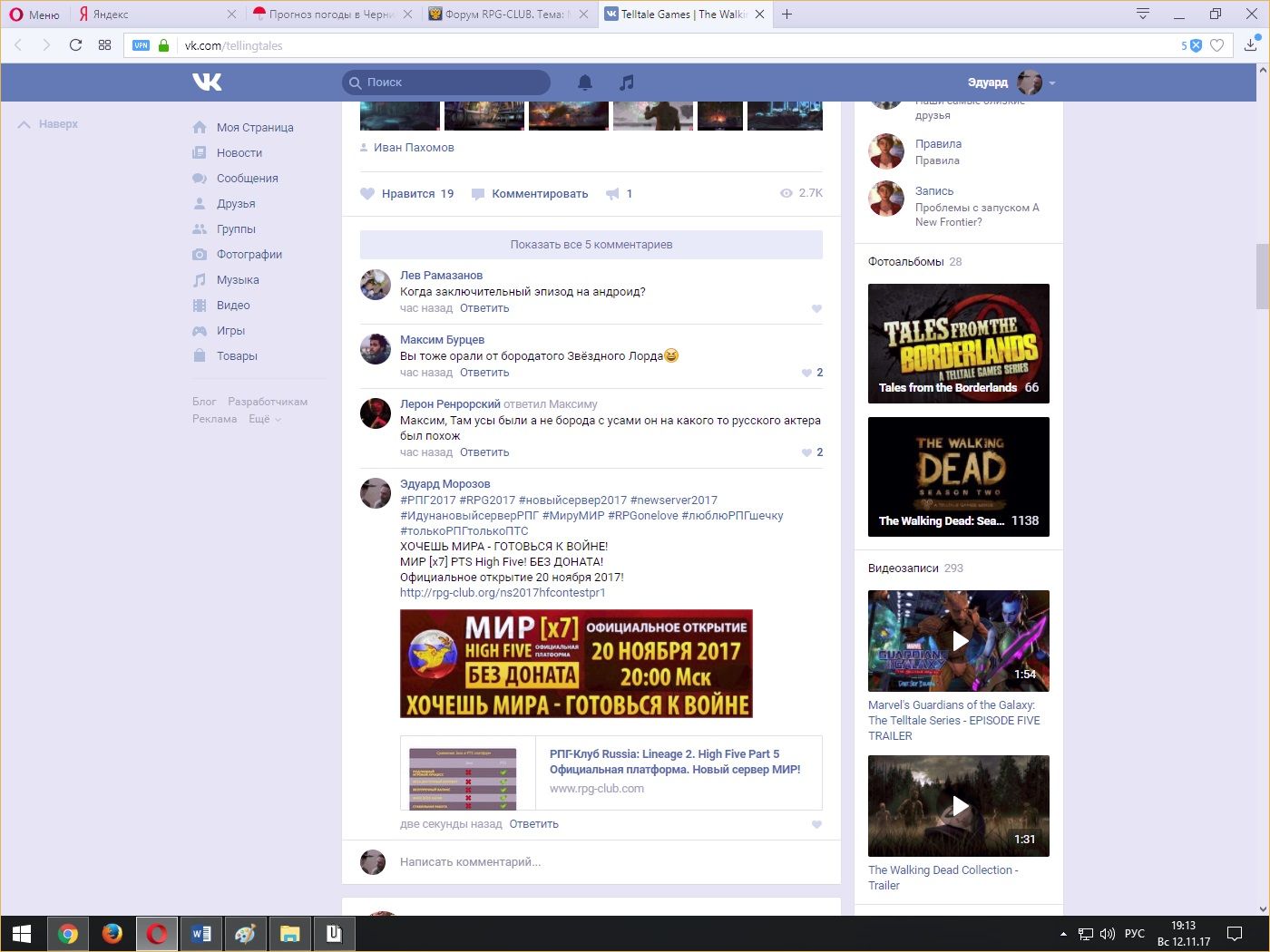The height and width of the screenshot is (952, 1270).
Task: Open Opera VPN badge in address bar
Action: coord(141,45)
